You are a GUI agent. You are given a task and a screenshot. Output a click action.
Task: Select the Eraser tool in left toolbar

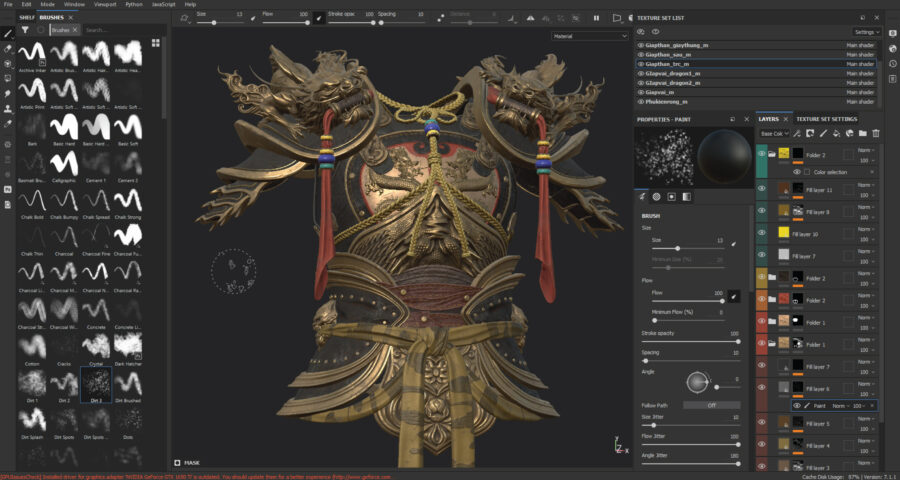click(x=8, y=48)
